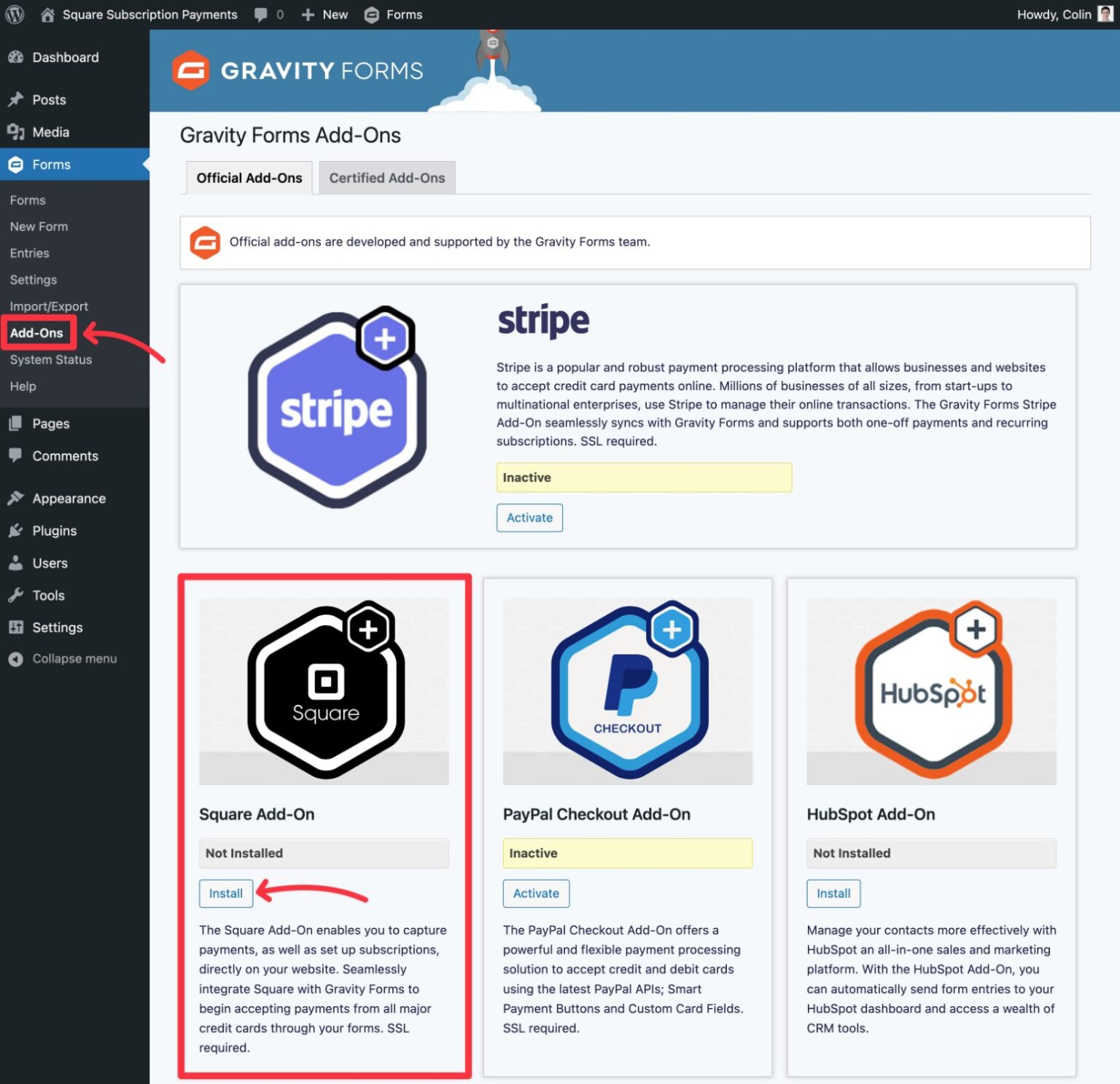
Task: Open the comments bubble in admin bar
Action: [261, 14]
